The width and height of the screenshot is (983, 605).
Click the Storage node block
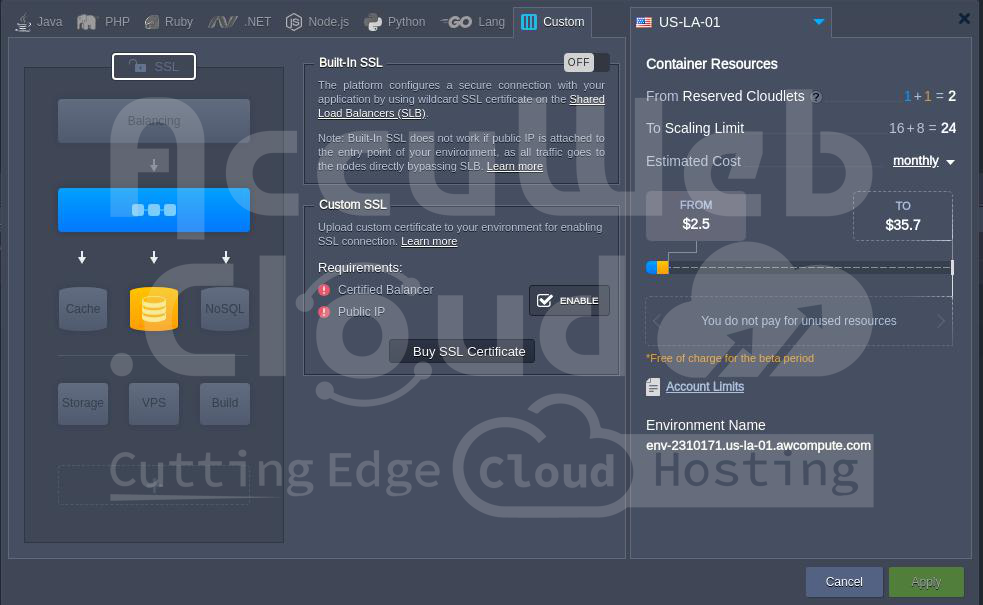[83, 403]
